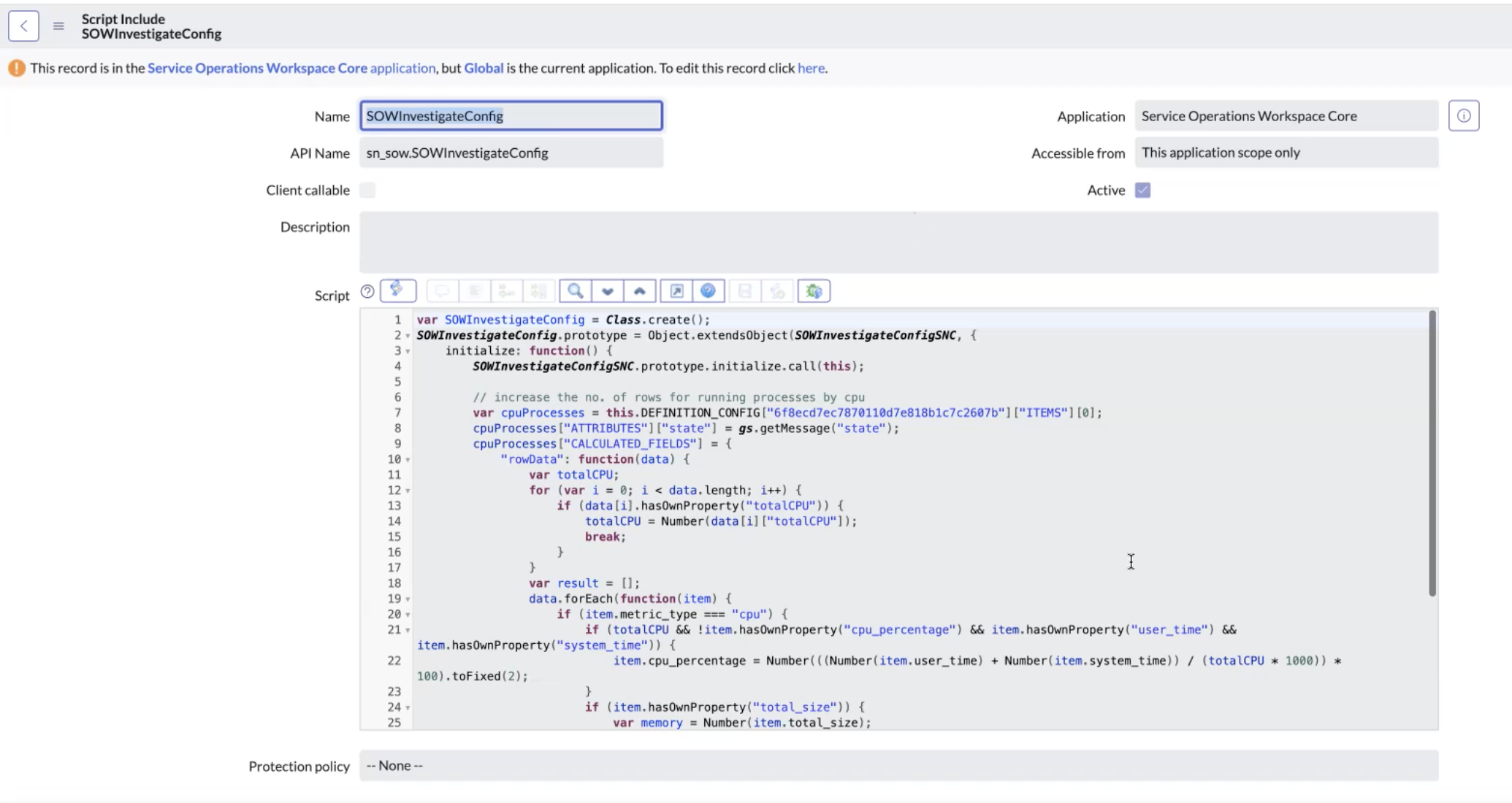Click 'var memory' on line 25

[x=647, y=723]
